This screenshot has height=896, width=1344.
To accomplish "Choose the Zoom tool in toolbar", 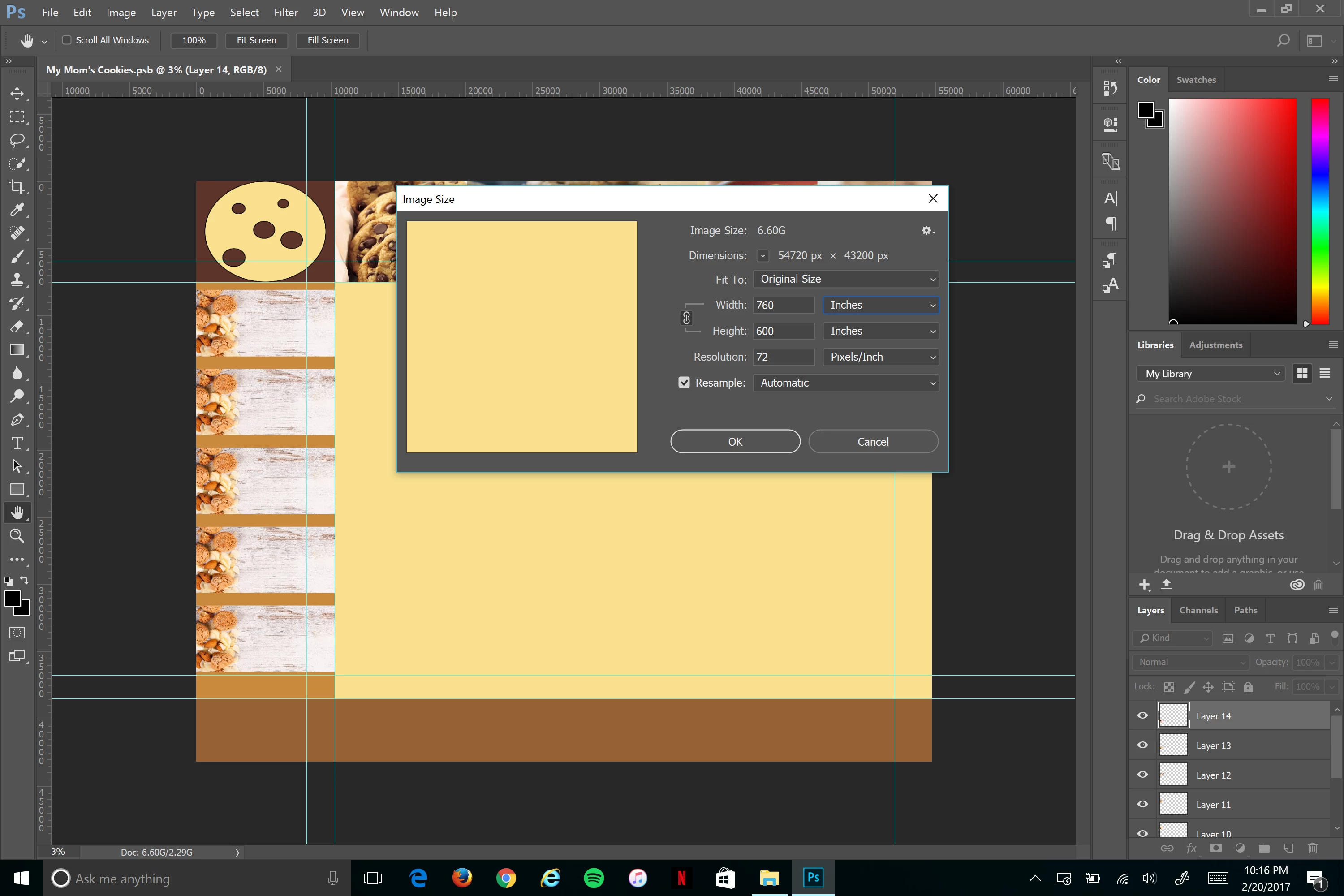I will pos(17,536).
